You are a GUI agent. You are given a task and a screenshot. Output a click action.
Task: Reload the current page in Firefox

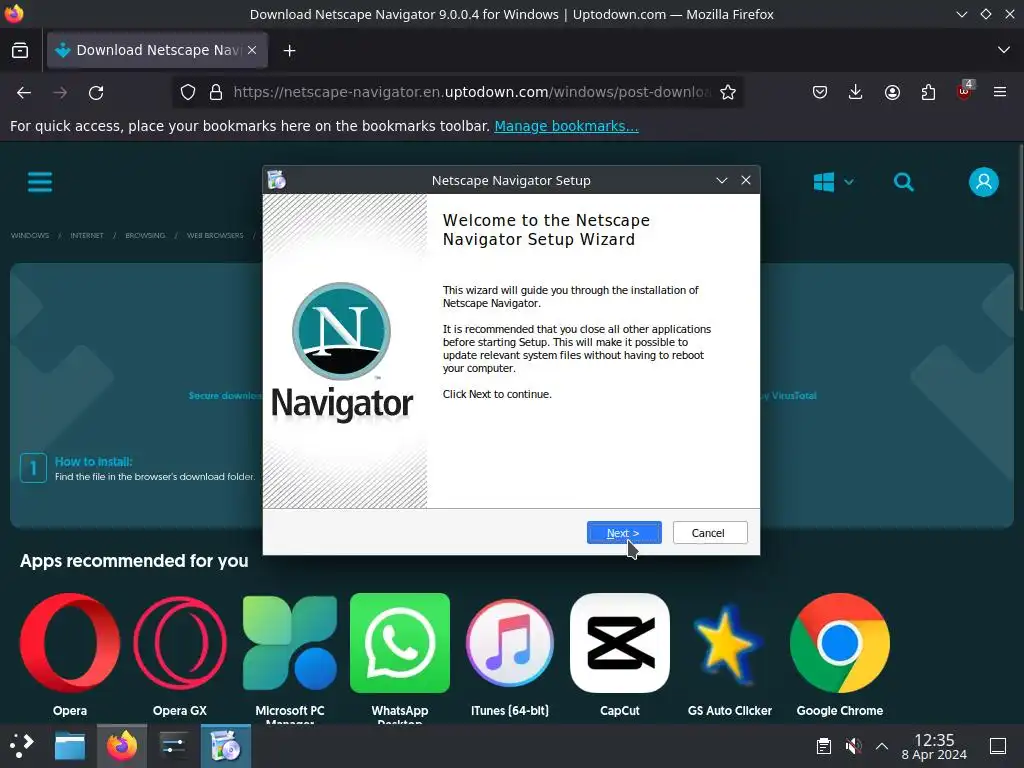[x=96, y=93]
